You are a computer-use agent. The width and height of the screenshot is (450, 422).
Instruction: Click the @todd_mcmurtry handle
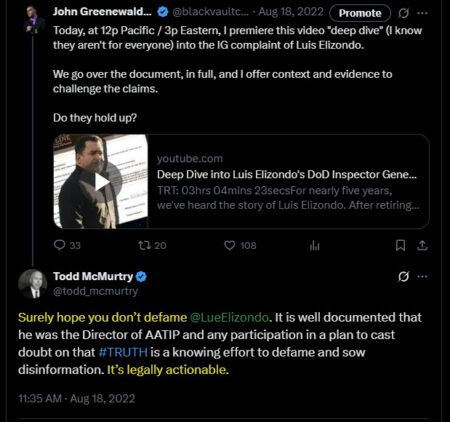(x=95, y=291)
